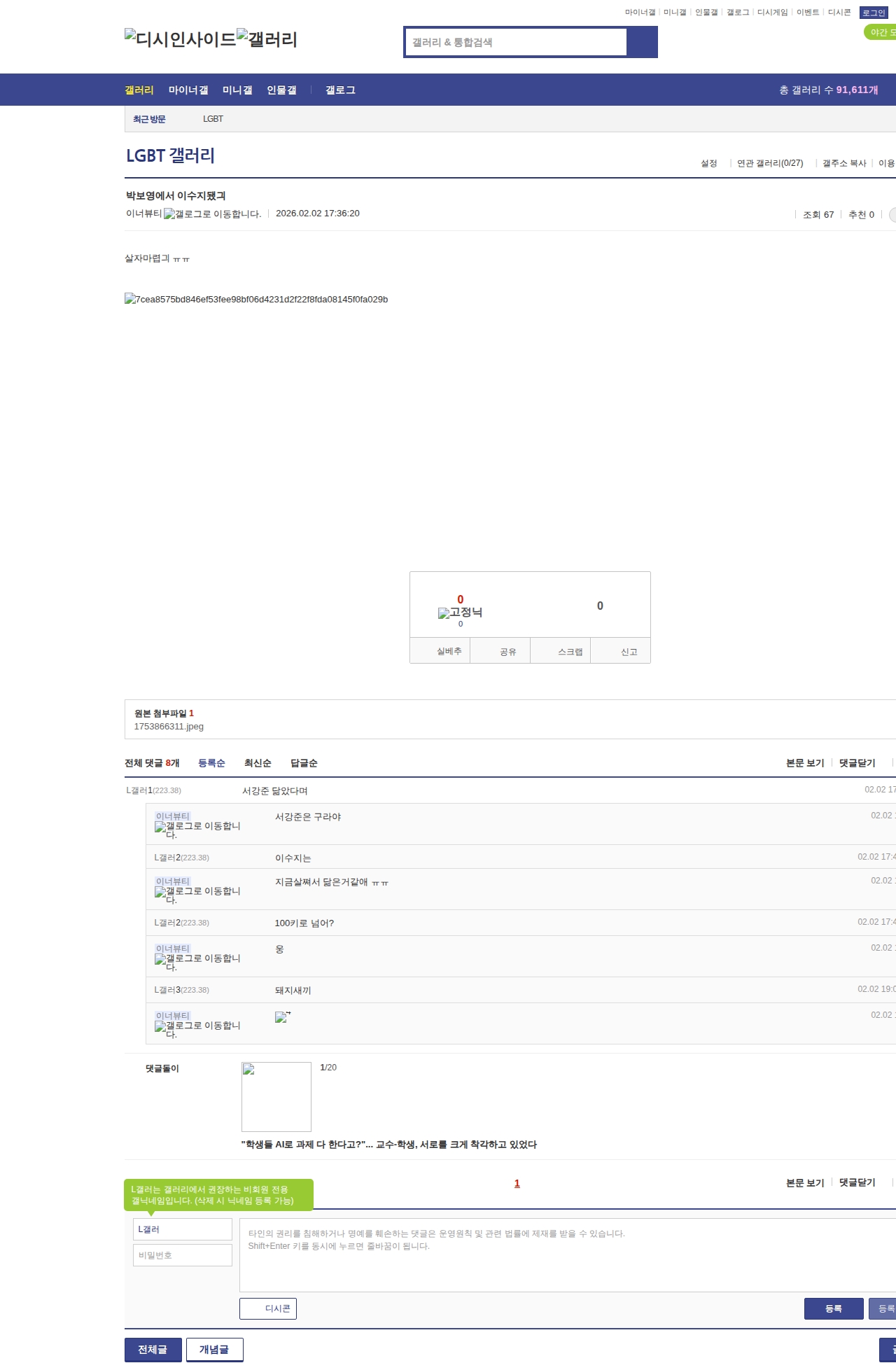Report the post with 신고
896x1370 pixels.
coord(621,651)
